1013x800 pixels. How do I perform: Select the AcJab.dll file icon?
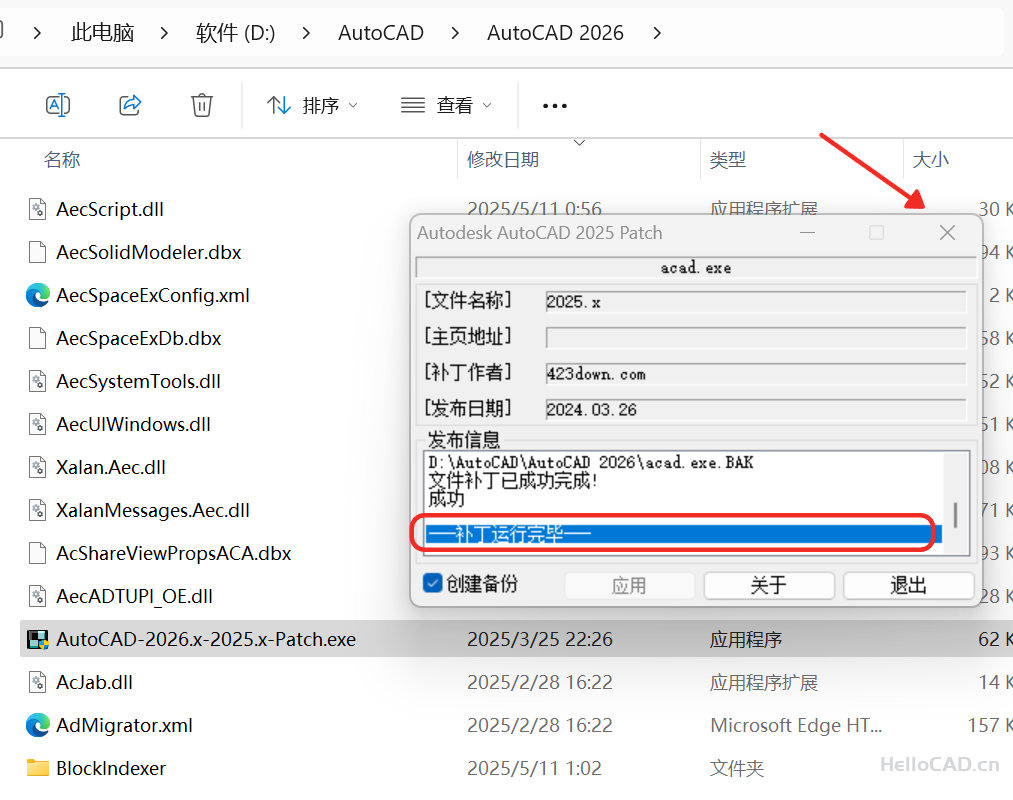pyautogui.click(x=37, y=682)
